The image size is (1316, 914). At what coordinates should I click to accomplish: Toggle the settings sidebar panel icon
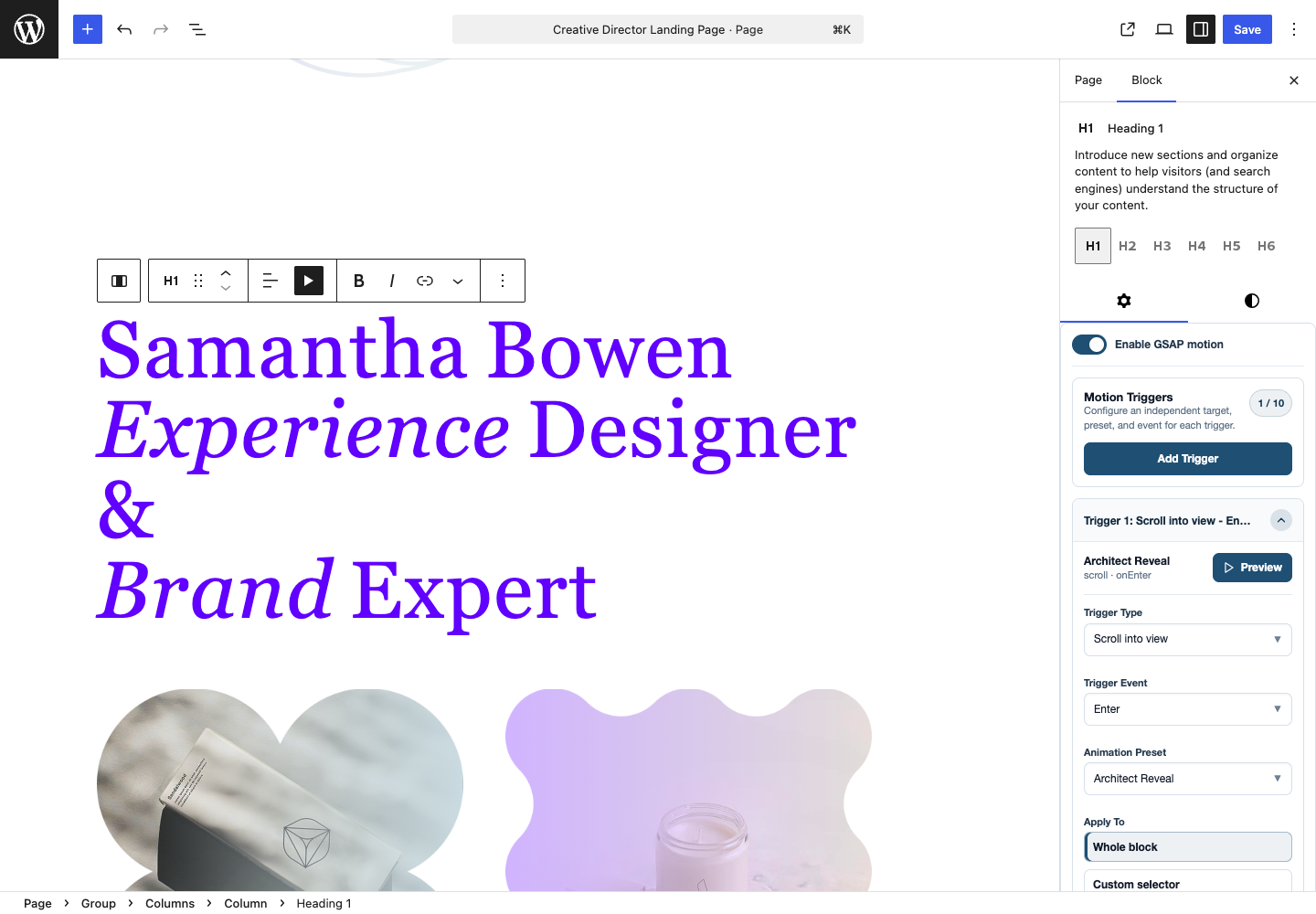1201,29
